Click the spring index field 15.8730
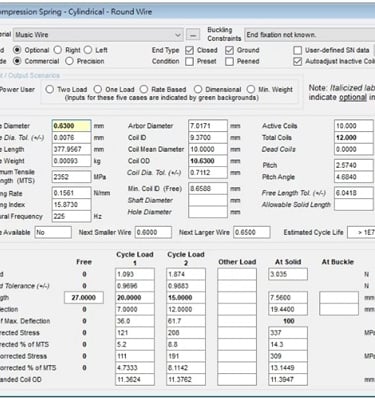The image size is (375, 398). [71, 205]
